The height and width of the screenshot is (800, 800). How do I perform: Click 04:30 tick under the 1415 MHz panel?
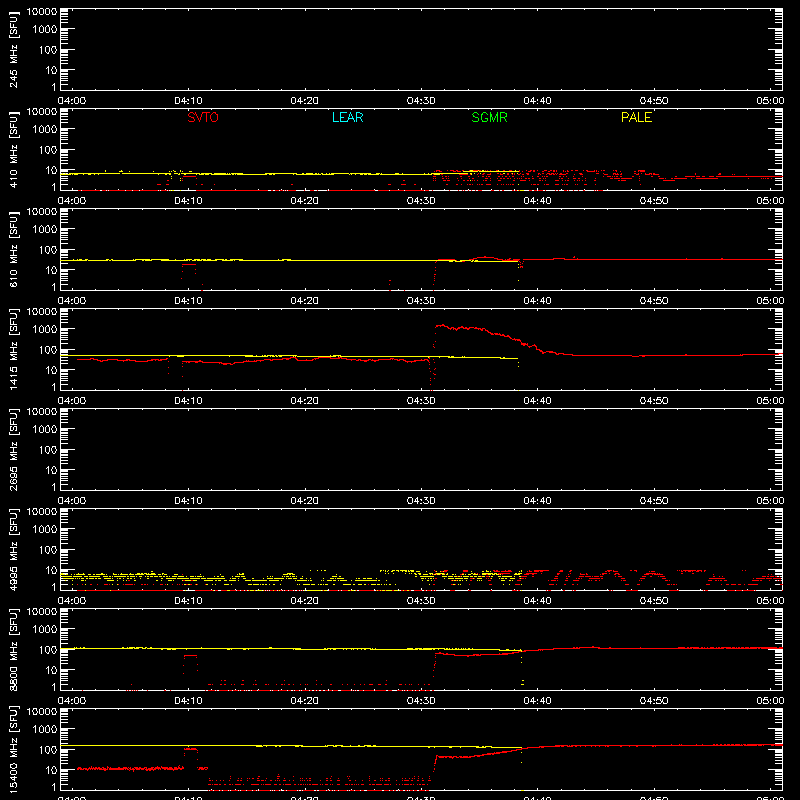tap(421, 401)
